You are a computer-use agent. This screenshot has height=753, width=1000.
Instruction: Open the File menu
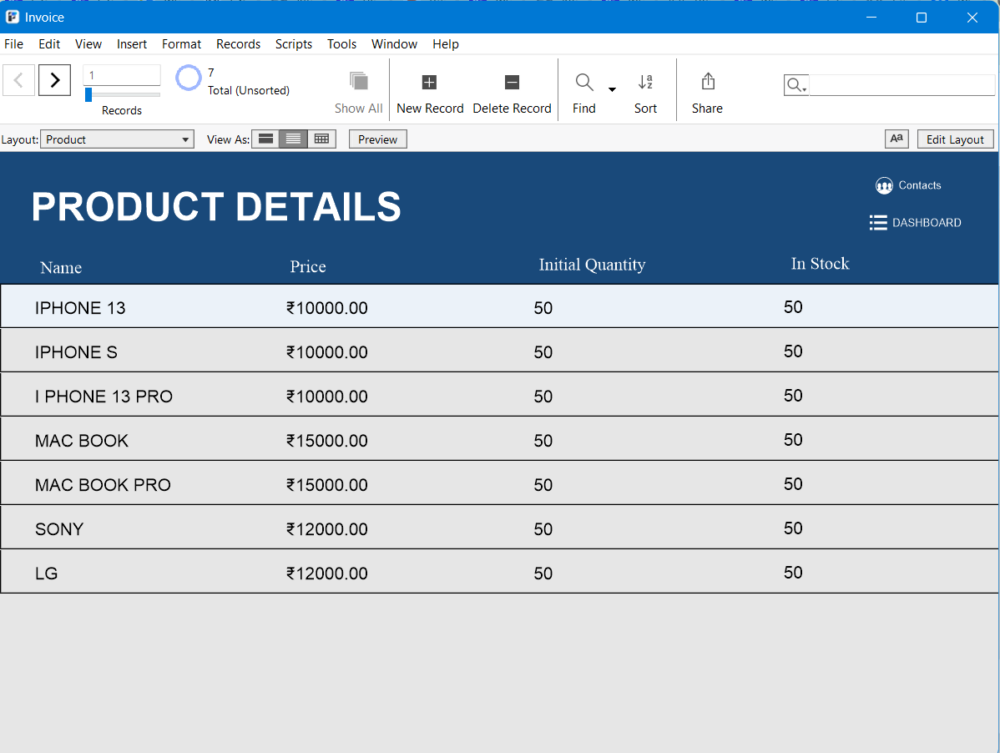click(x=13, y=44)
